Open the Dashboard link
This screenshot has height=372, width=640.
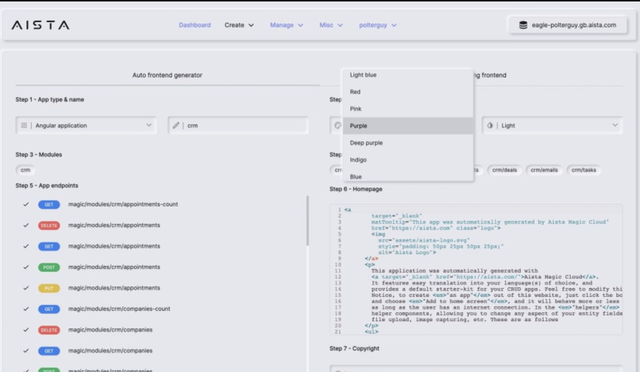[195, 25]
